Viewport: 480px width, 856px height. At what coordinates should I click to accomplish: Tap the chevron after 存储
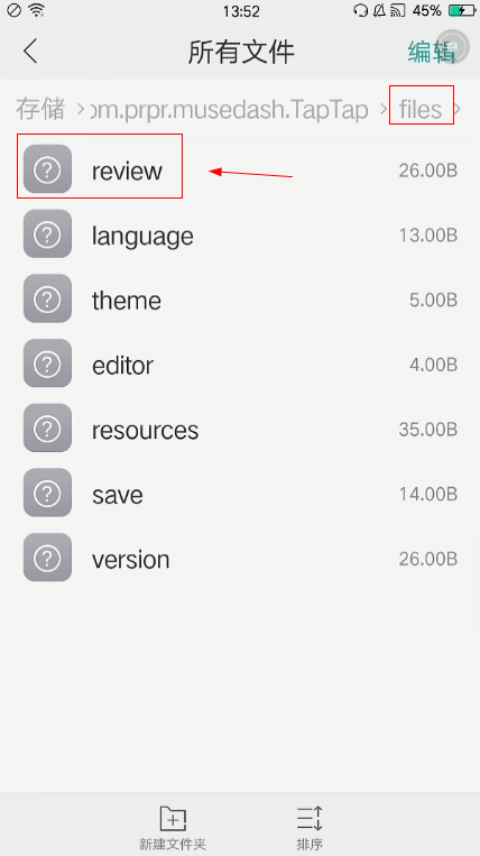(80, 109)
